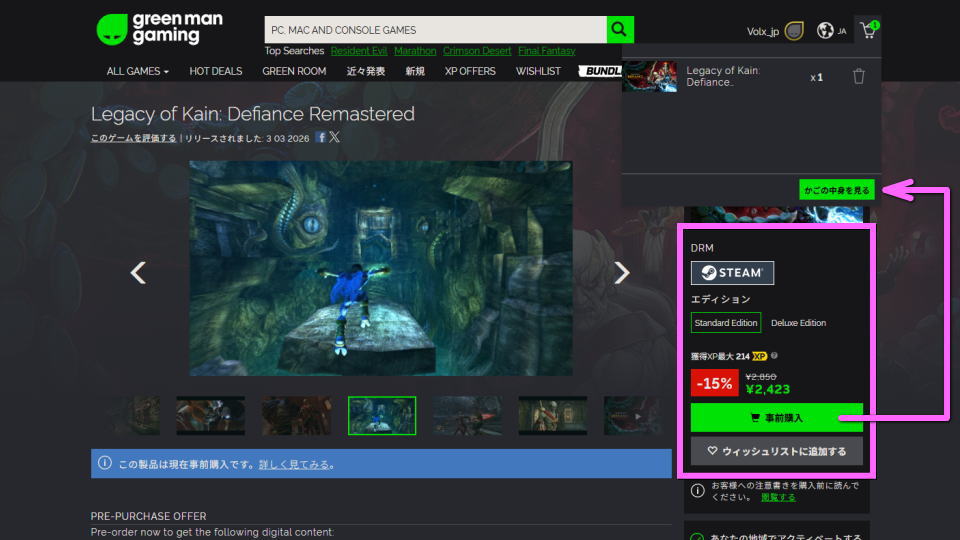960x540 pixels.
Task: Open the JA language region selector
Action: pos(831,31)
